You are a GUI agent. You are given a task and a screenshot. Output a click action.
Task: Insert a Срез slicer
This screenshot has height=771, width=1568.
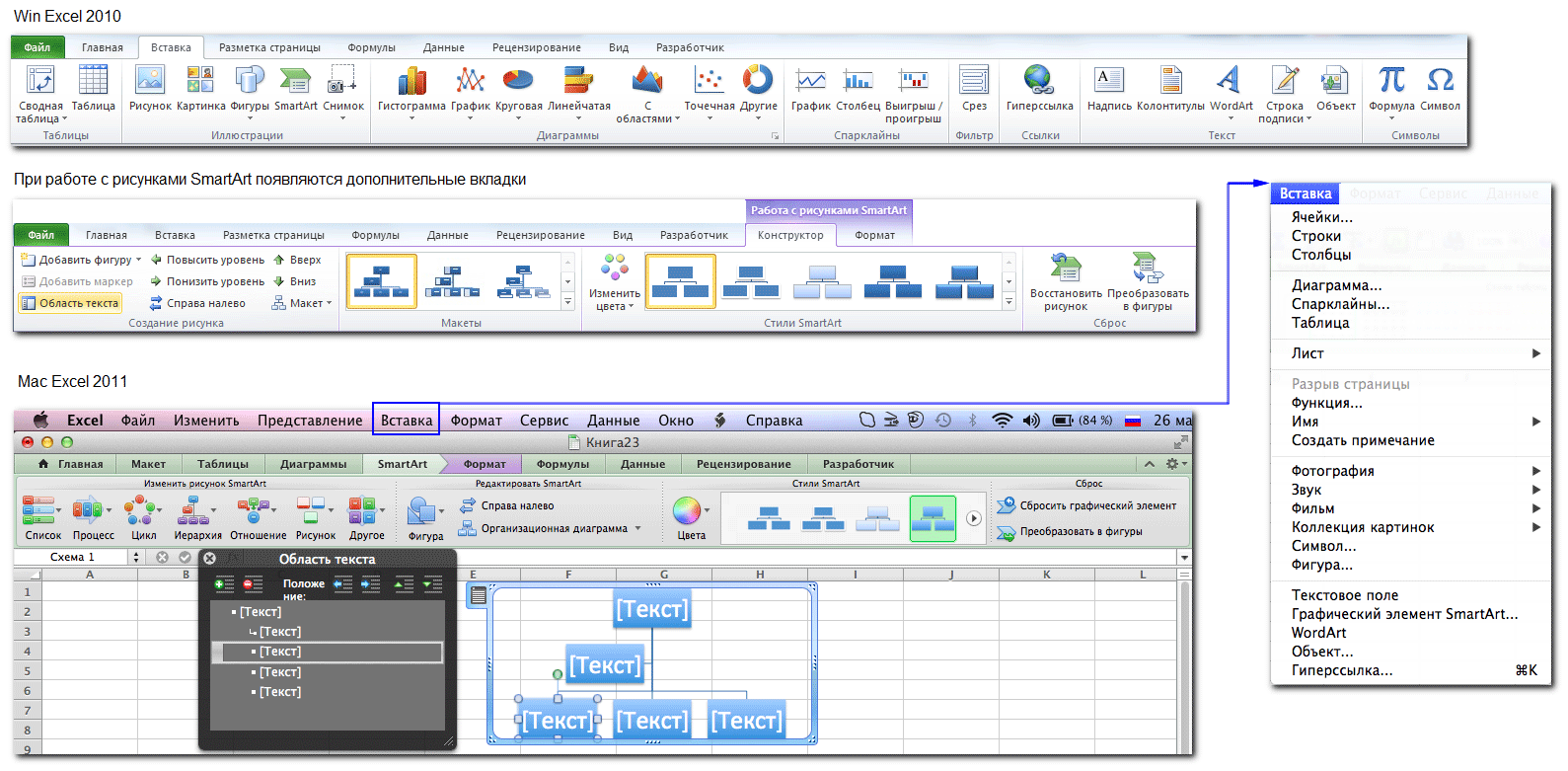point(974,87)
